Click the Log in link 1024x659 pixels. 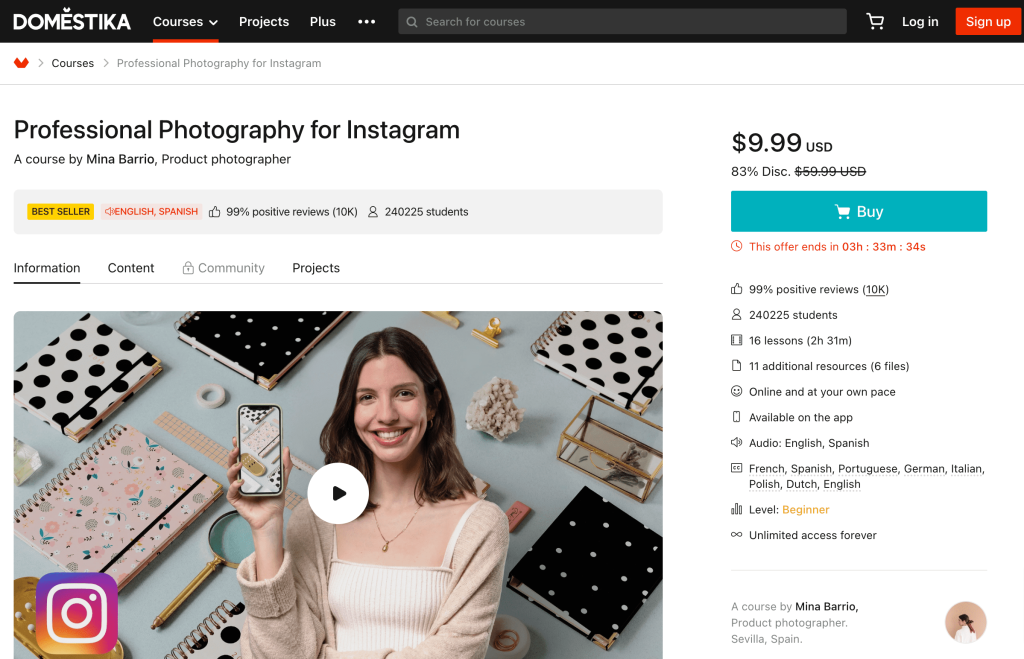coord(920,22)
